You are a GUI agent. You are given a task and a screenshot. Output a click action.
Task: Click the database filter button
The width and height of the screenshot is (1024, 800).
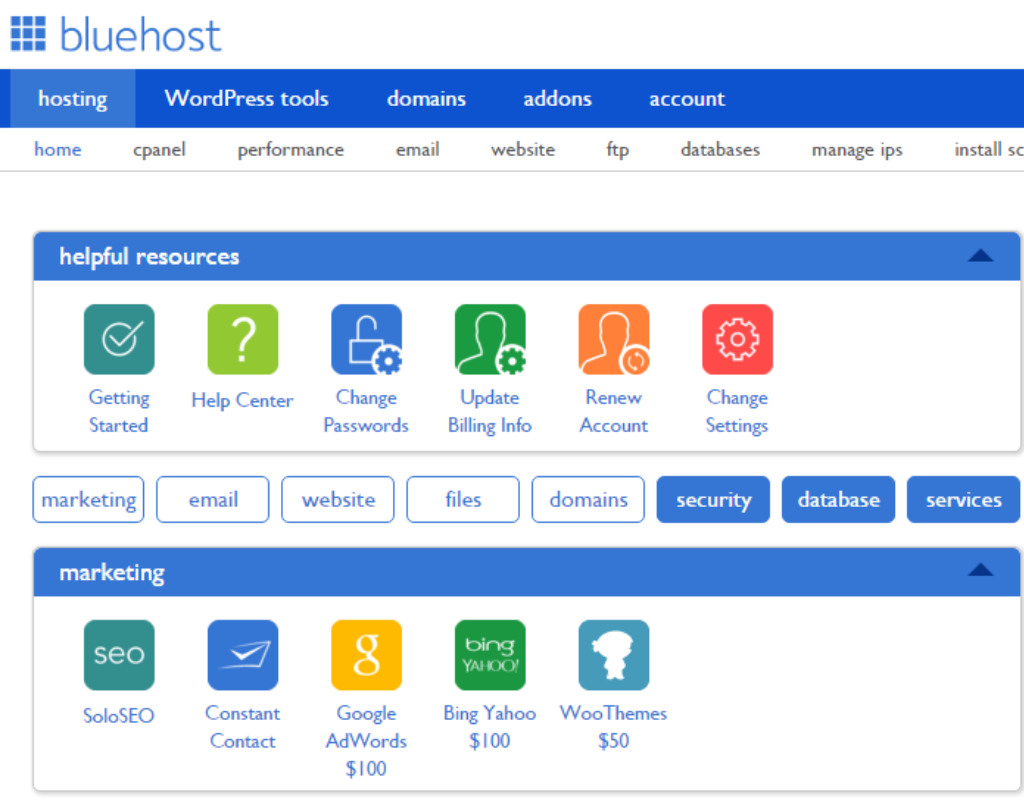coord(839,500)
